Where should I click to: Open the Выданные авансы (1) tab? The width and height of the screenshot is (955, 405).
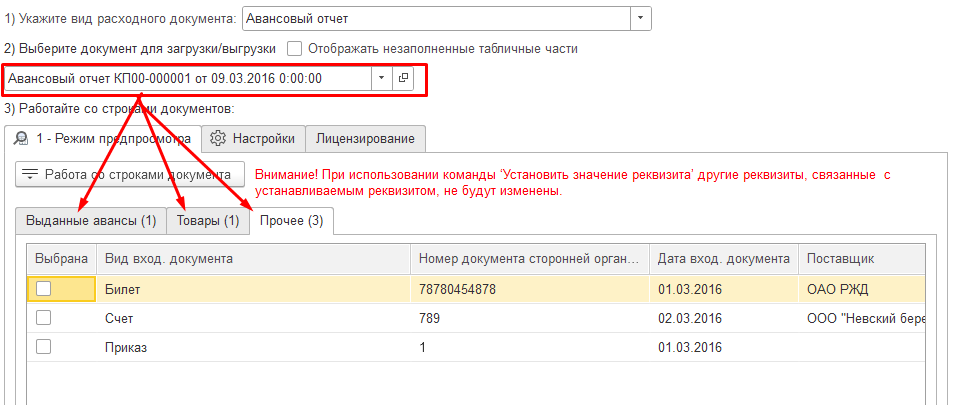[x=91, y=221]
